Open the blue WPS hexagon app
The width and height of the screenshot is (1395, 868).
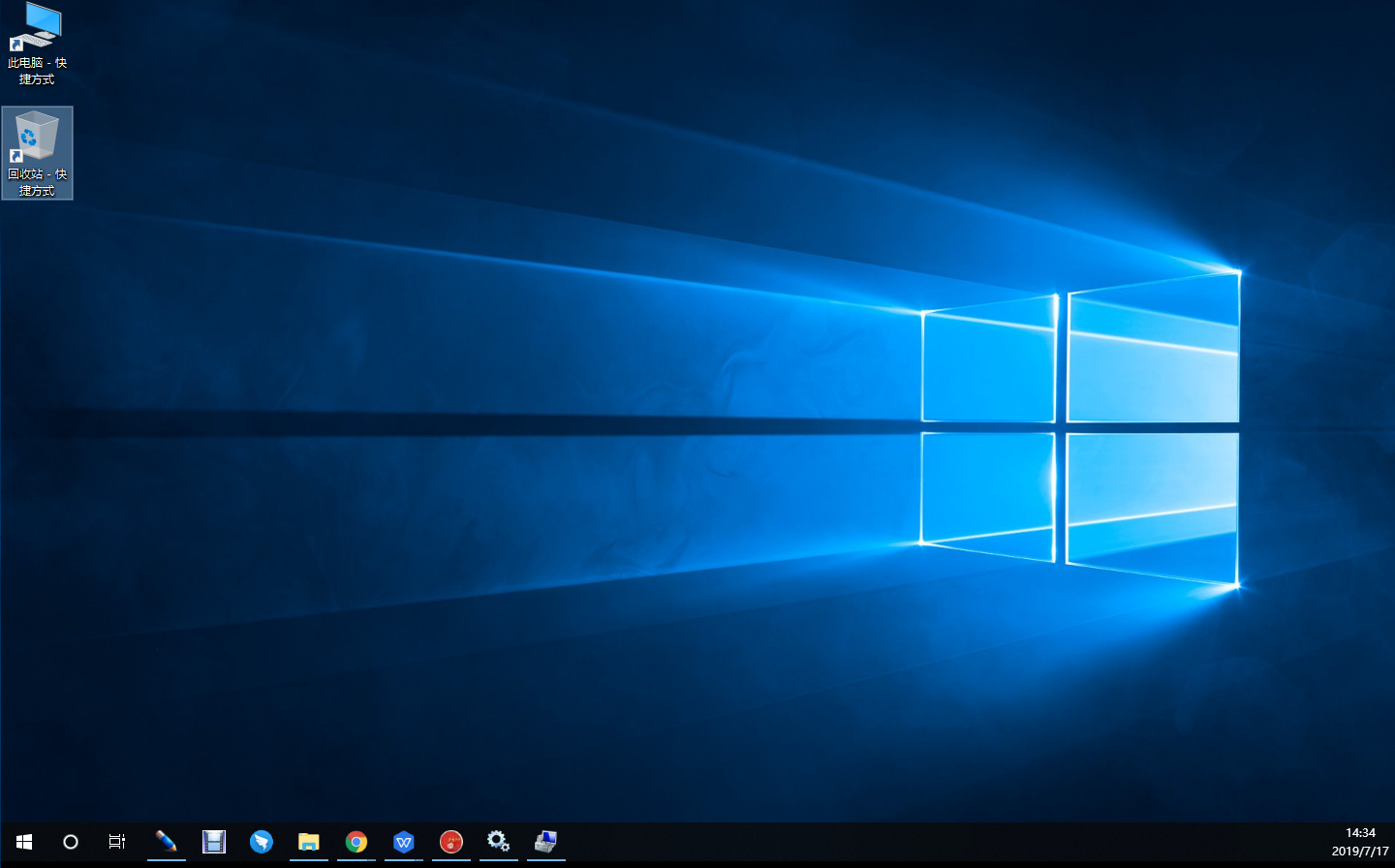click(404, 841)
